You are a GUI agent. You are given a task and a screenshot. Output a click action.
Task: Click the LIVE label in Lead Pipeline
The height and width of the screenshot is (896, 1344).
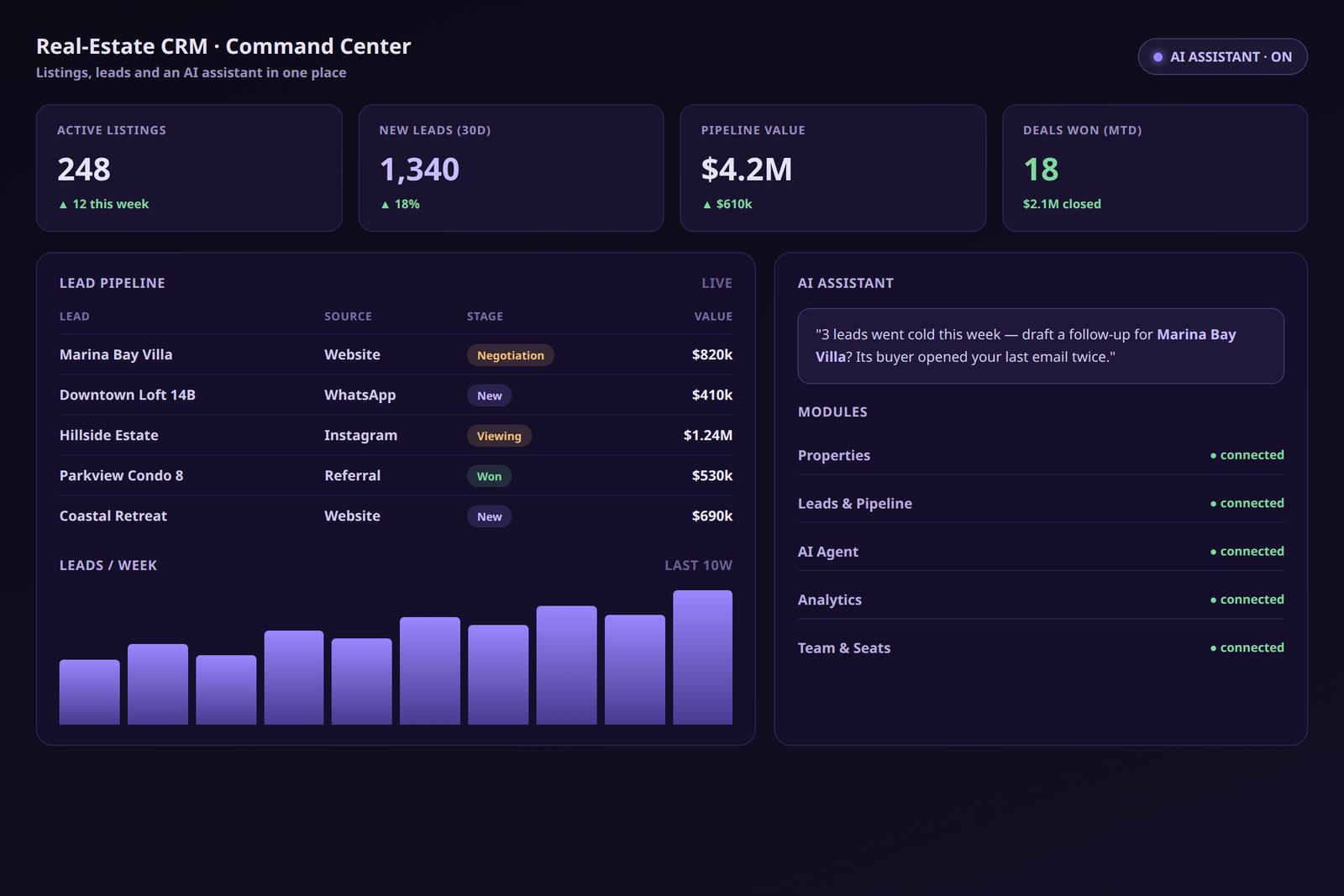click(717, 283)
